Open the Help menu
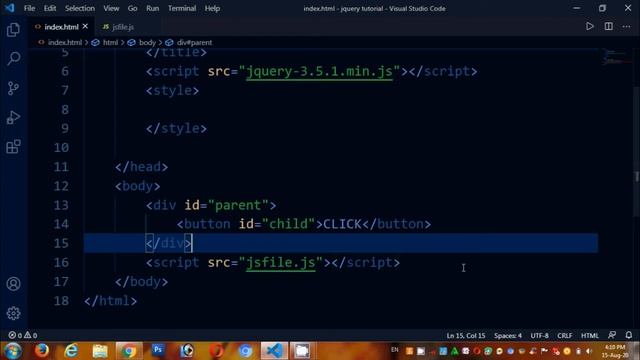 [212, 8]
